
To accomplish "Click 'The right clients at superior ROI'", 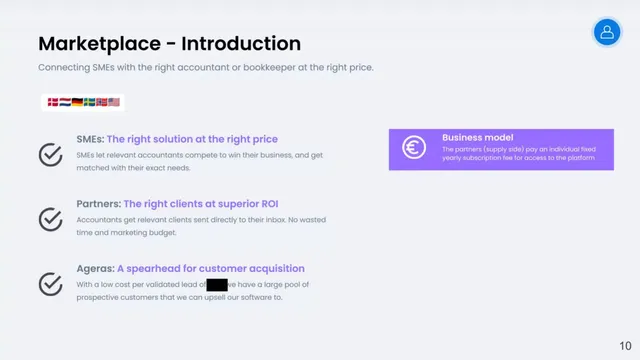I will [201, 204].
